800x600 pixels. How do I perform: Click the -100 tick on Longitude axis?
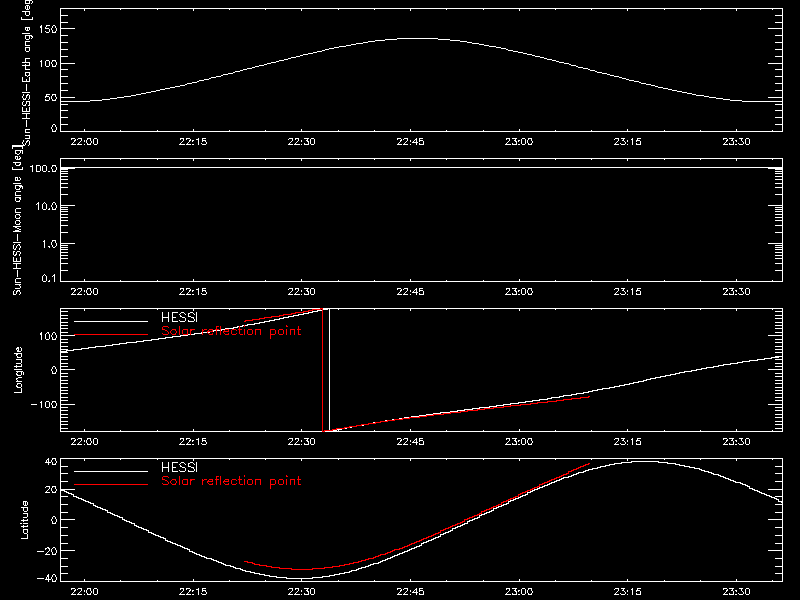click(x=44, y=404)
